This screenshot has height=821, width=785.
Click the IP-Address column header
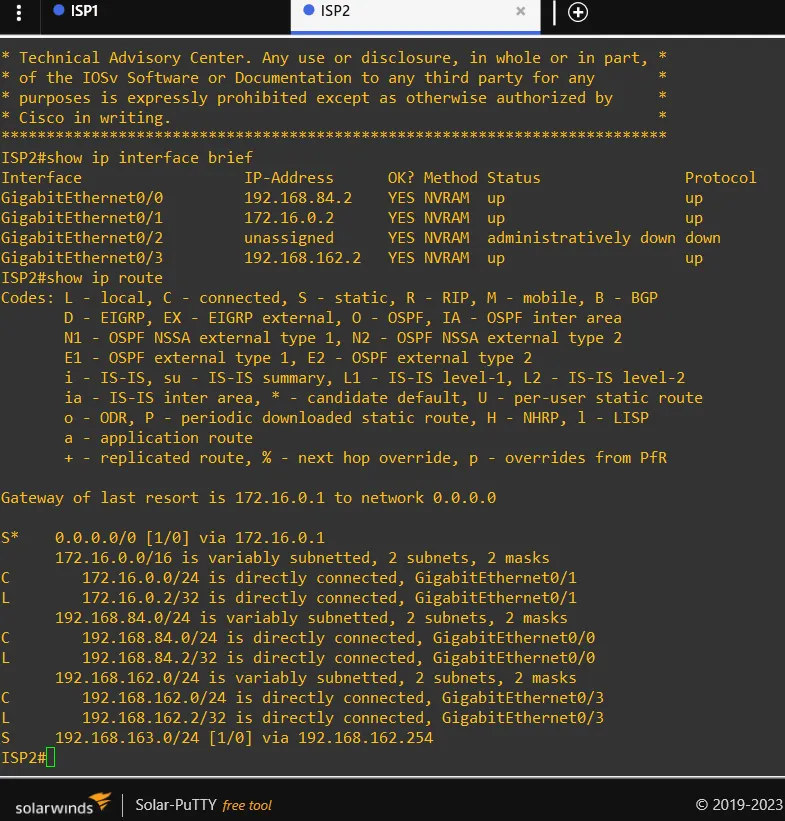coord(289,177)
